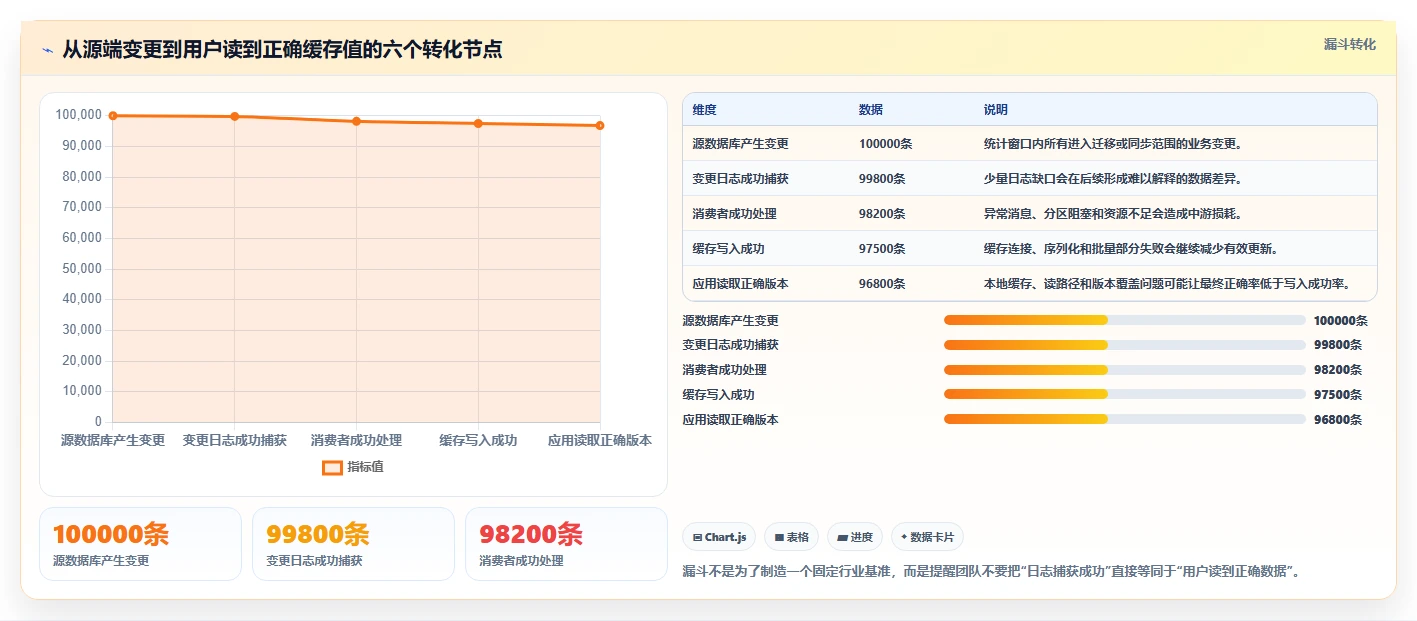Click the 应用读取正确版本 progress bar
1417x621 pixels.
pos(1125,419)
